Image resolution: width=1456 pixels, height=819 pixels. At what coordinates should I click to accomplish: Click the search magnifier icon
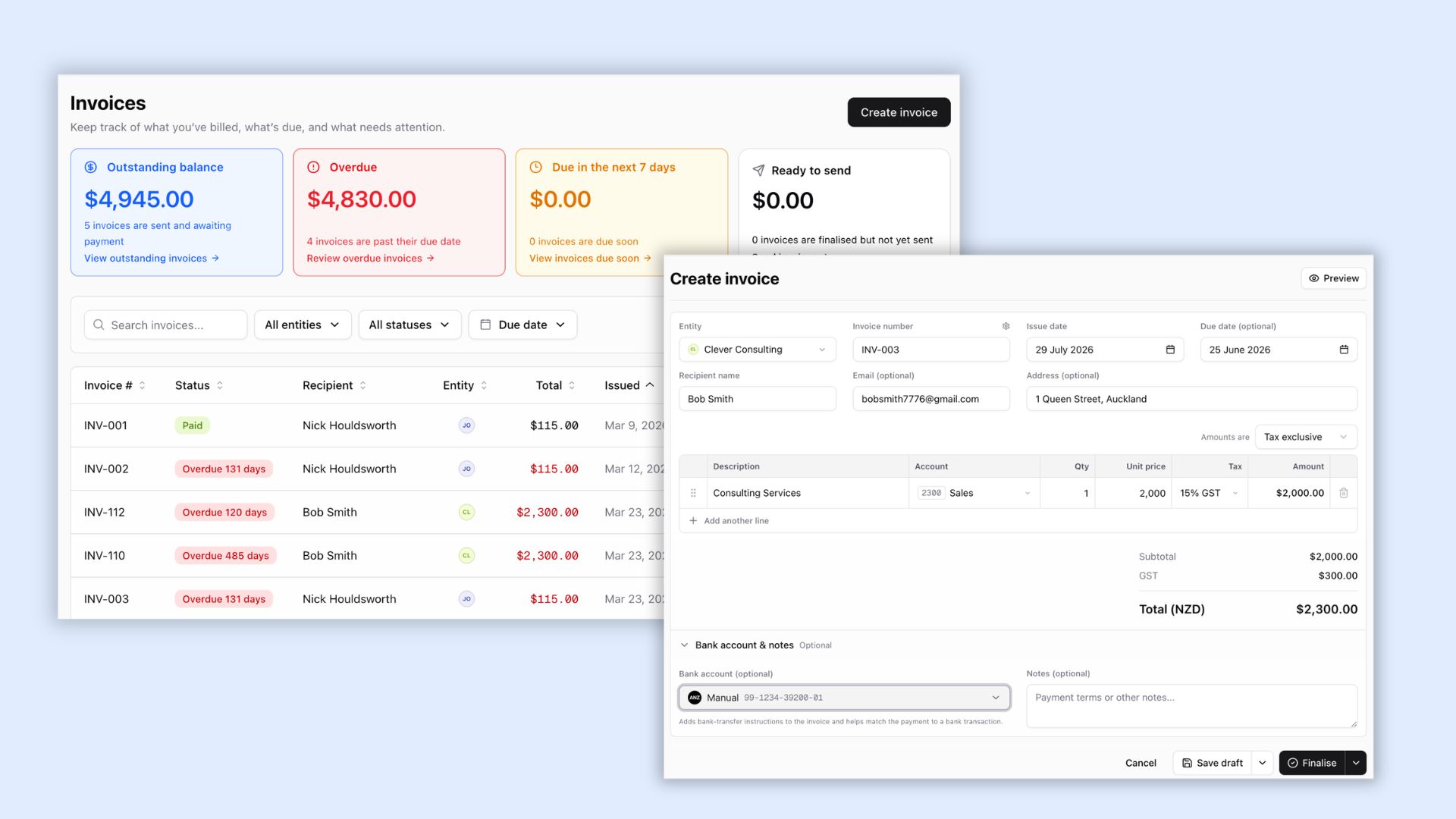[x=99, y=325]
